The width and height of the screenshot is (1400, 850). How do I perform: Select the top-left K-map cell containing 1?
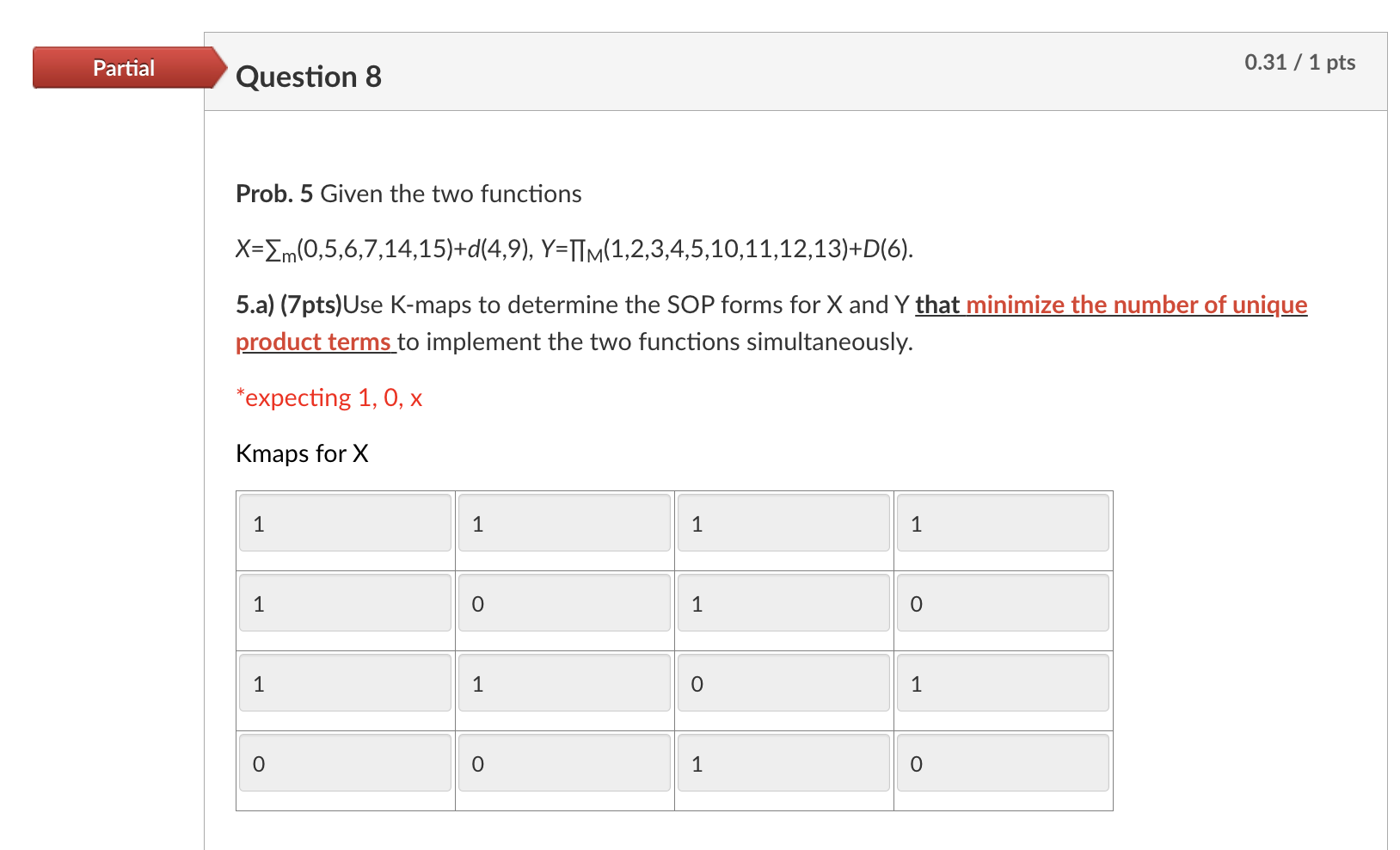(x=344, y=523)
